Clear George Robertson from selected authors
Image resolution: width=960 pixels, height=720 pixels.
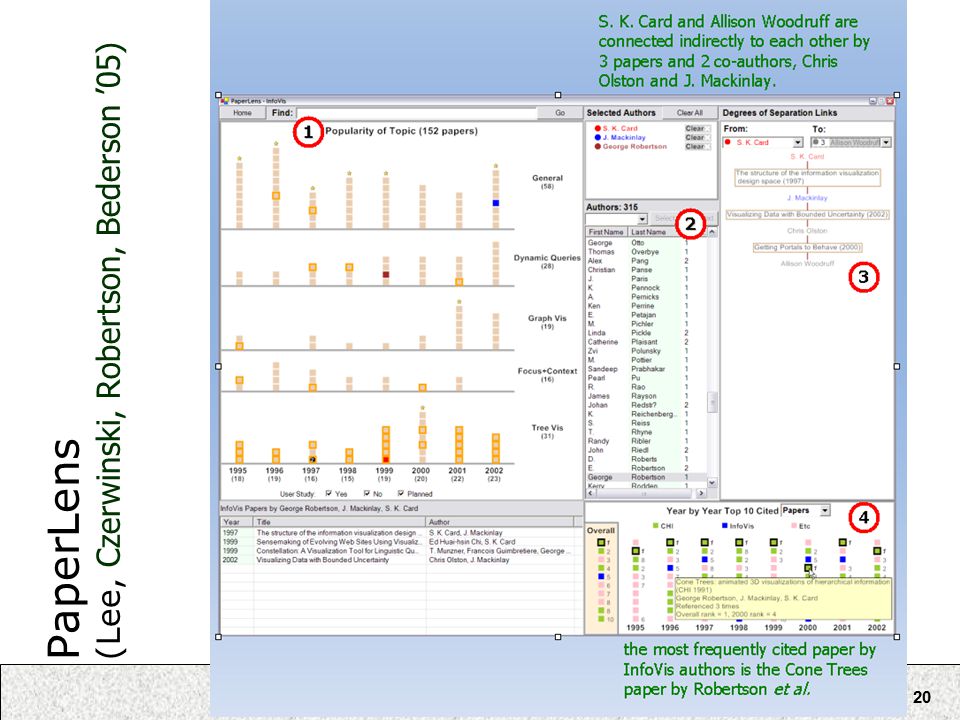pos(696,147)
